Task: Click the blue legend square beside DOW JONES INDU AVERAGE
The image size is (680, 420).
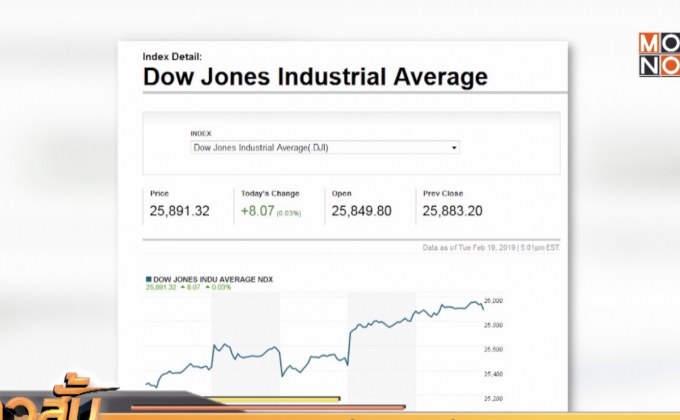Action: coord(149,279)
